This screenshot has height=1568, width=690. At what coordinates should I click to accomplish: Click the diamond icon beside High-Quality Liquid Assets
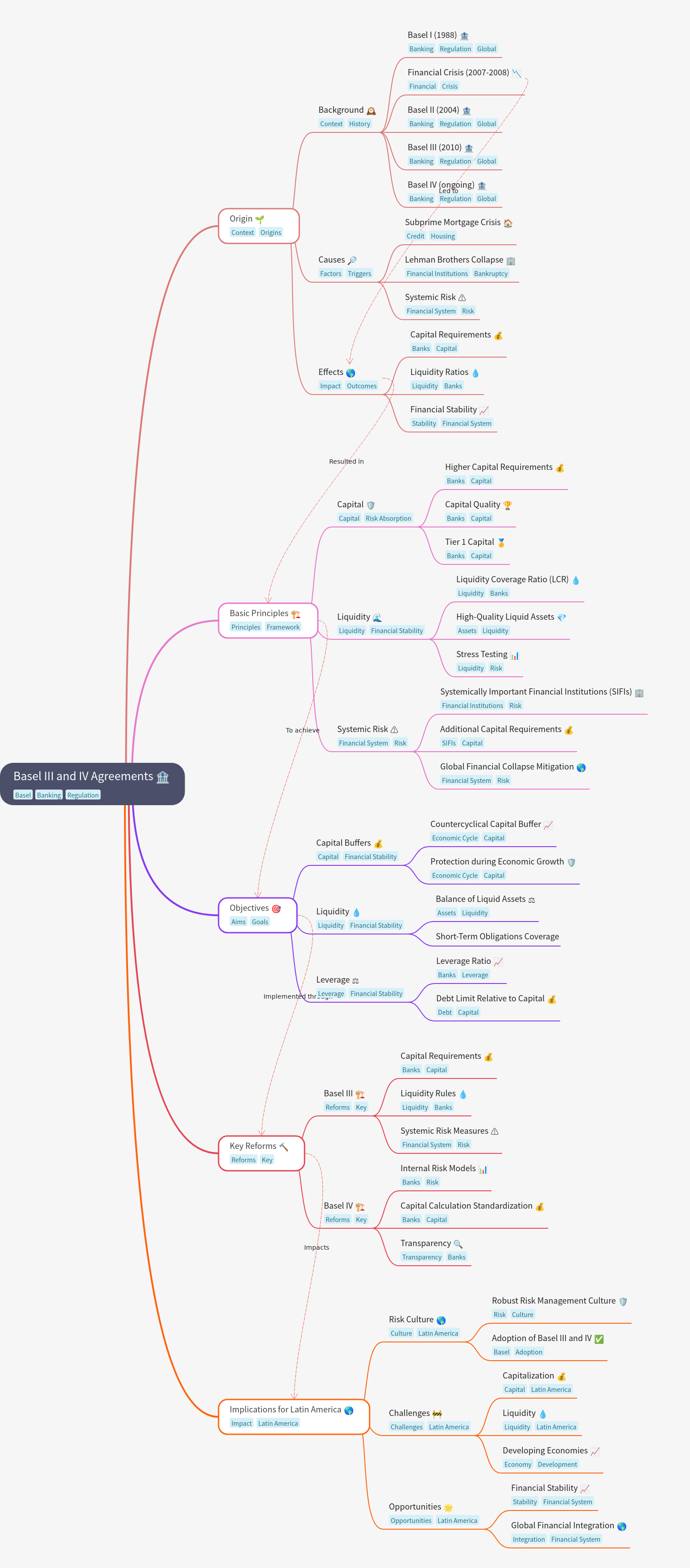click(x=562, y=618)
